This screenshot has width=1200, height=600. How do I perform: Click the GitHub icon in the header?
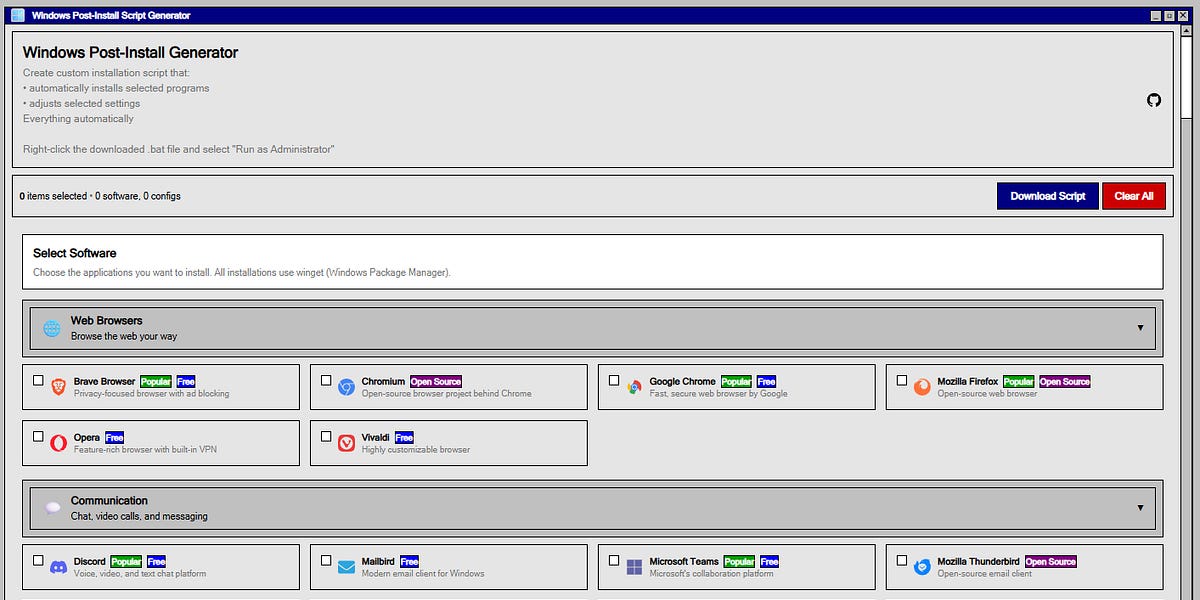[x=1154, y=100]
